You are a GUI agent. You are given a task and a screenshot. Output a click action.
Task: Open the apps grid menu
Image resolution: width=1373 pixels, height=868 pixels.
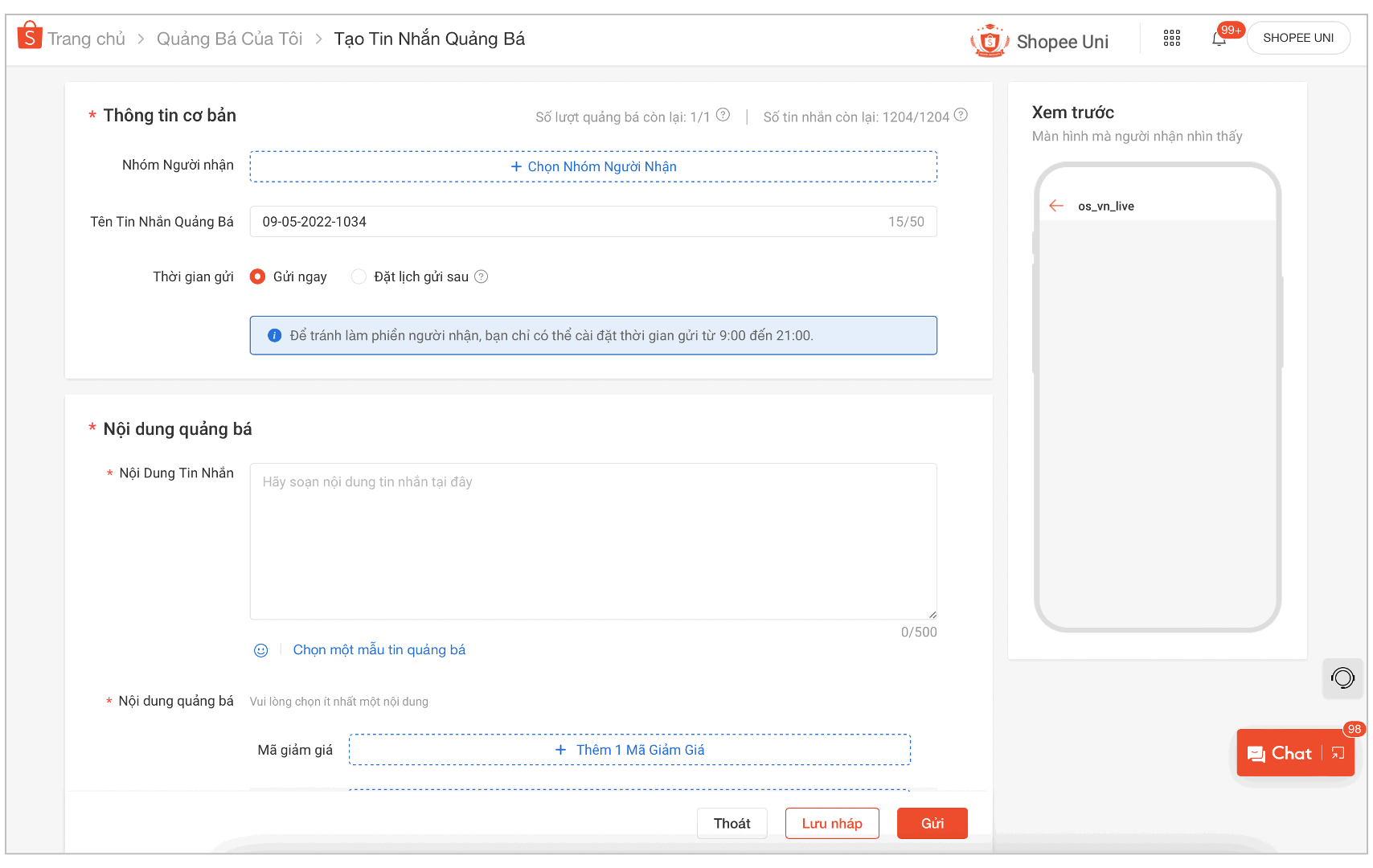(x=1171, y=38)
